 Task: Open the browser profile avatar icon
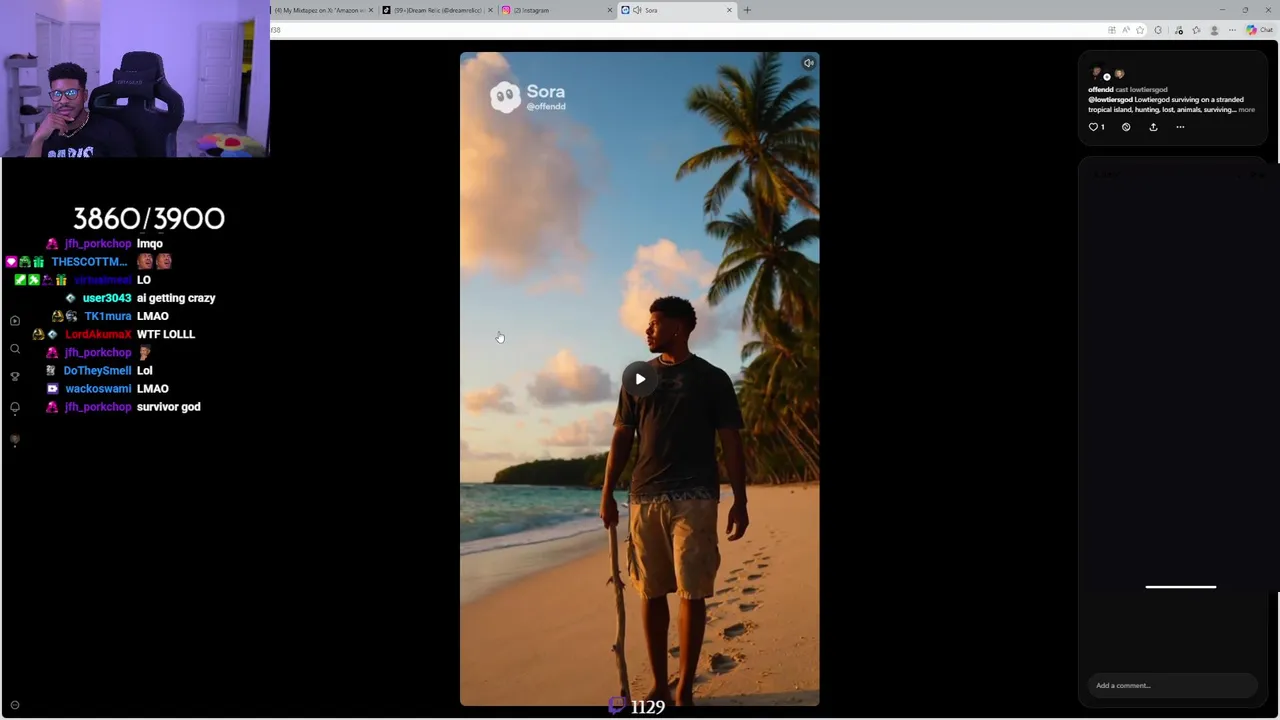(1214, 30)
